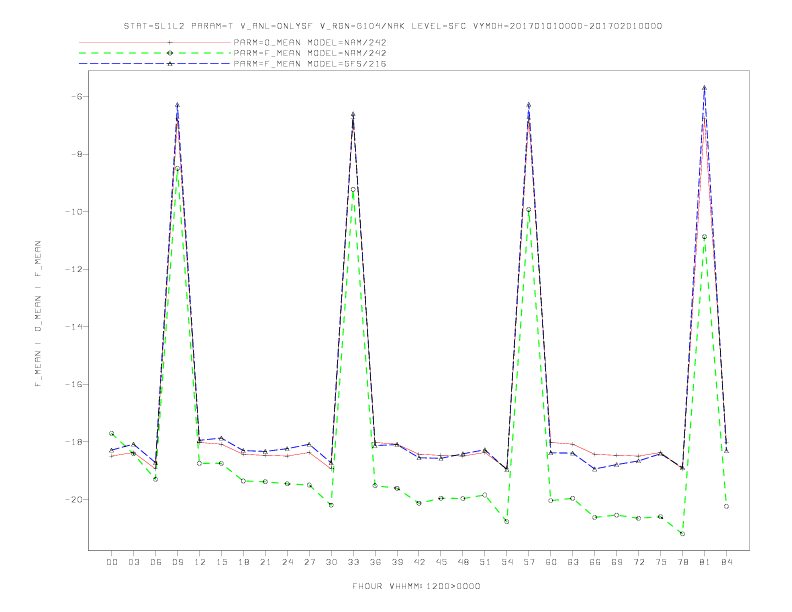
Task: Click the blue dashed line sample in legend
Action: 155,64
